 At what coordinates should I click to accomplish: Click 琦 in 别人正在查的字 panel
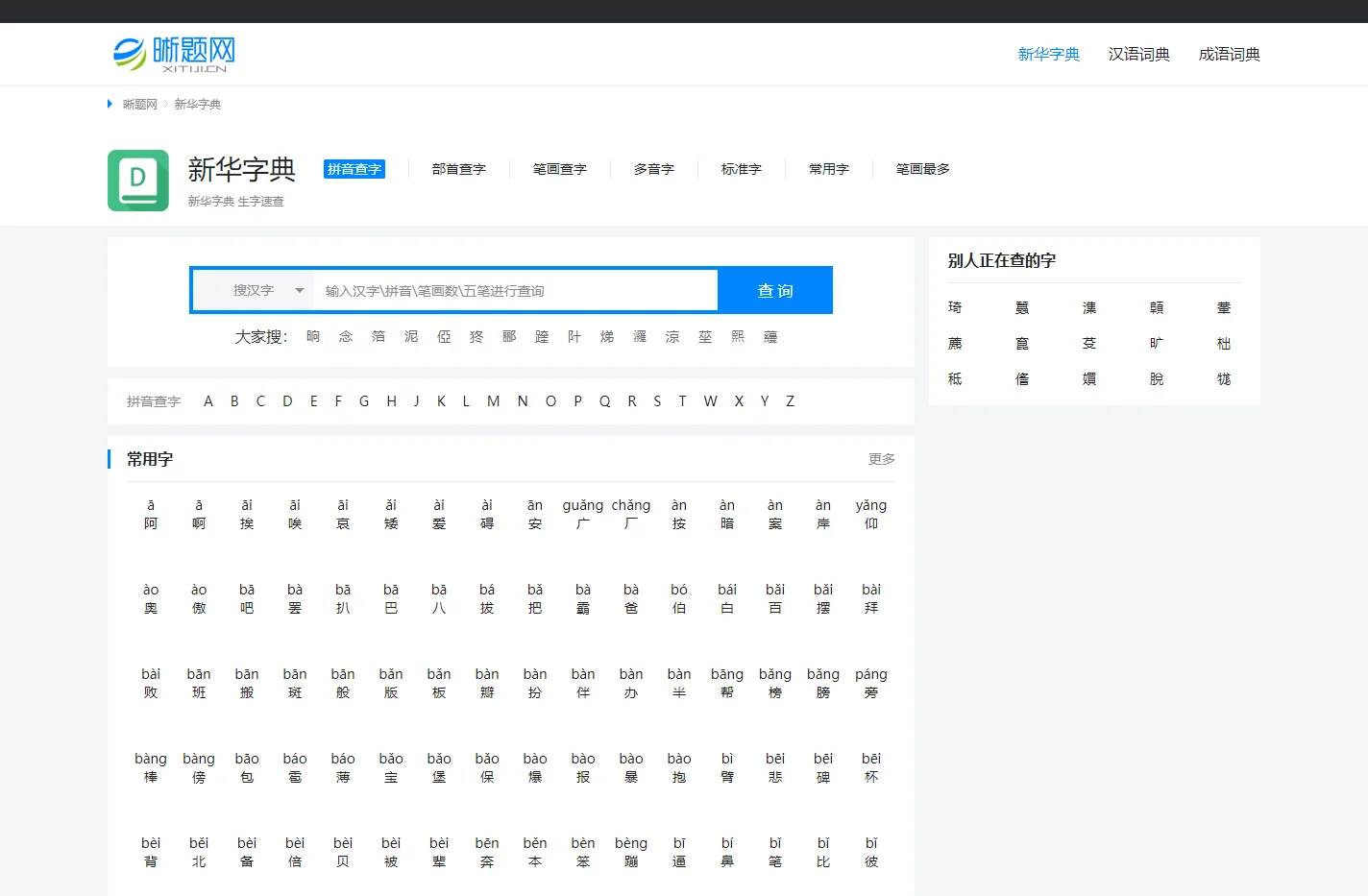(x=955, y=307)
